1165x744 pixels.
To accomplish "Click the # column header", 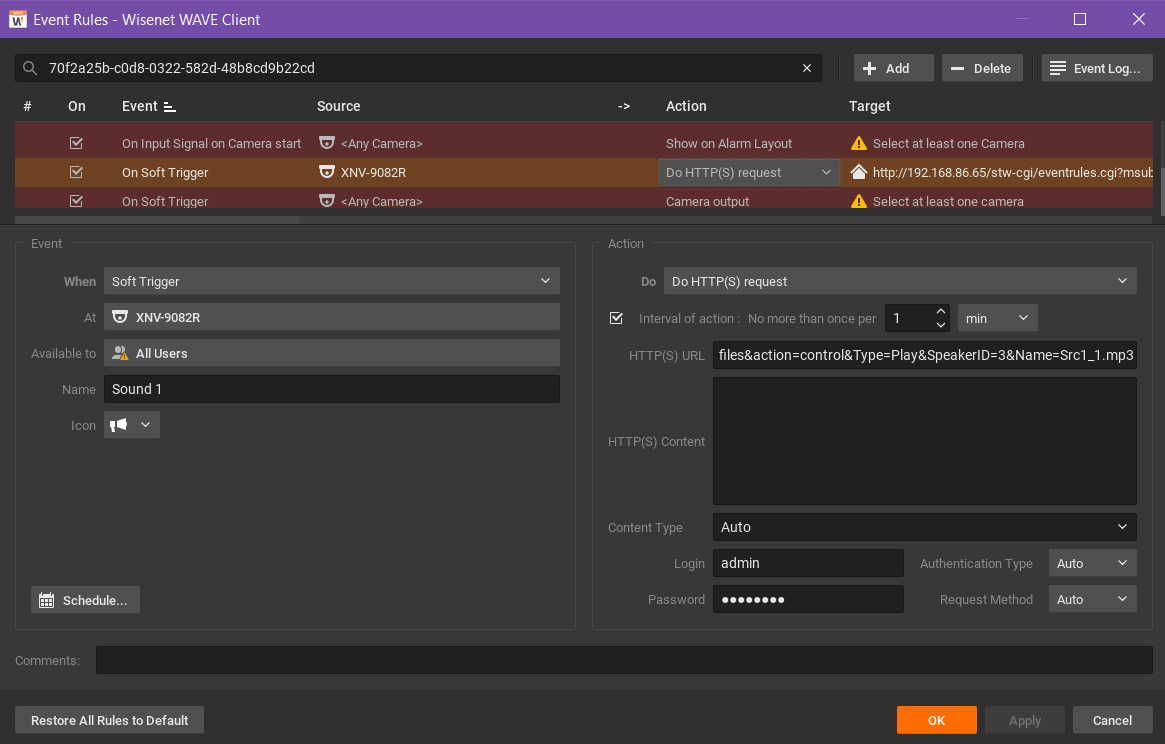I will tap(27, 106).
